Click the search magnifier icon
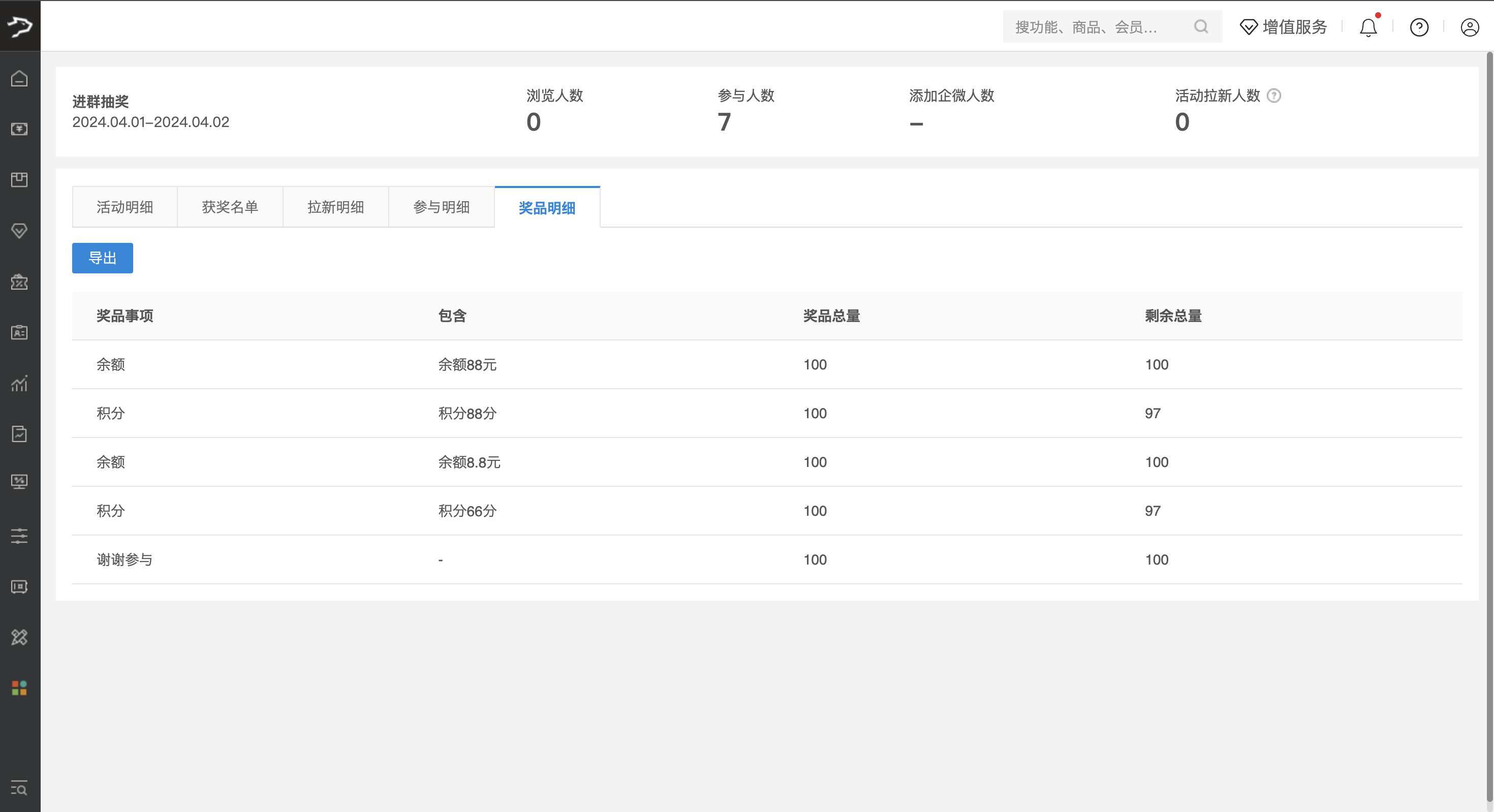The width and height of the screenshot is (1494, 812). tap(1201, 27)
